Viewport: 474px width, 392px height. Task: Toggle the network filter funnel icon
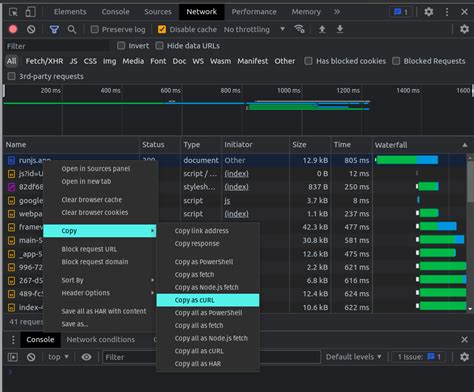point(54,30)
